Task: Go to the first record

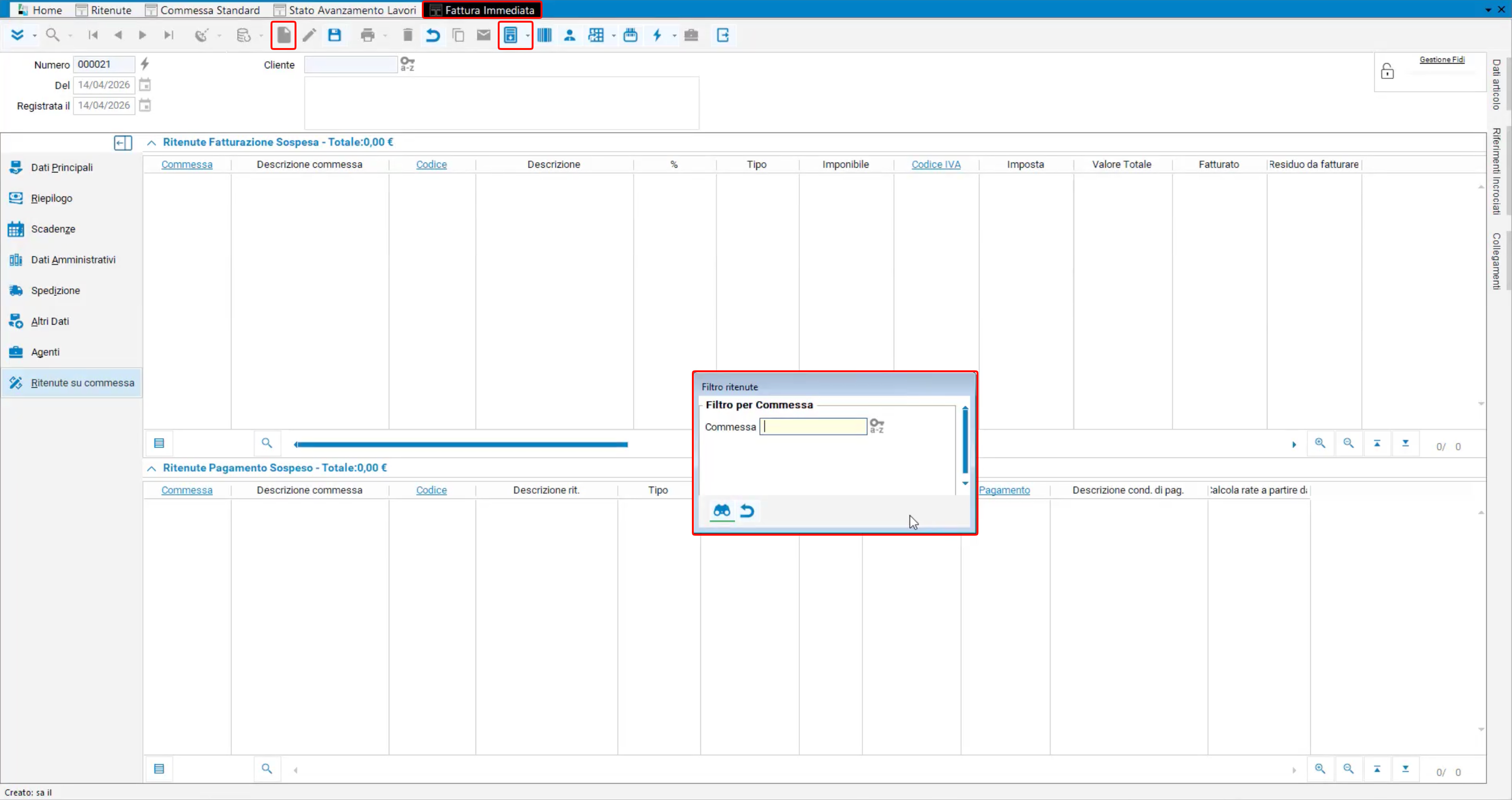Action: point(93,35)
